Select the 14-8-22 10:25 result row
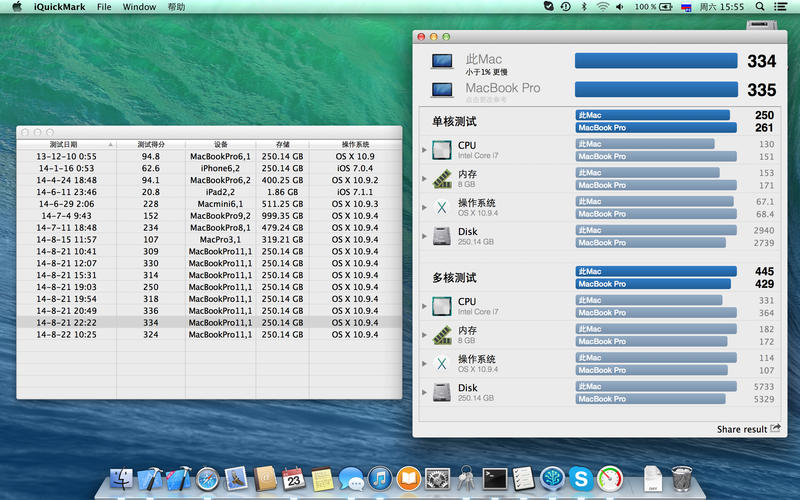 coord(209,334)
